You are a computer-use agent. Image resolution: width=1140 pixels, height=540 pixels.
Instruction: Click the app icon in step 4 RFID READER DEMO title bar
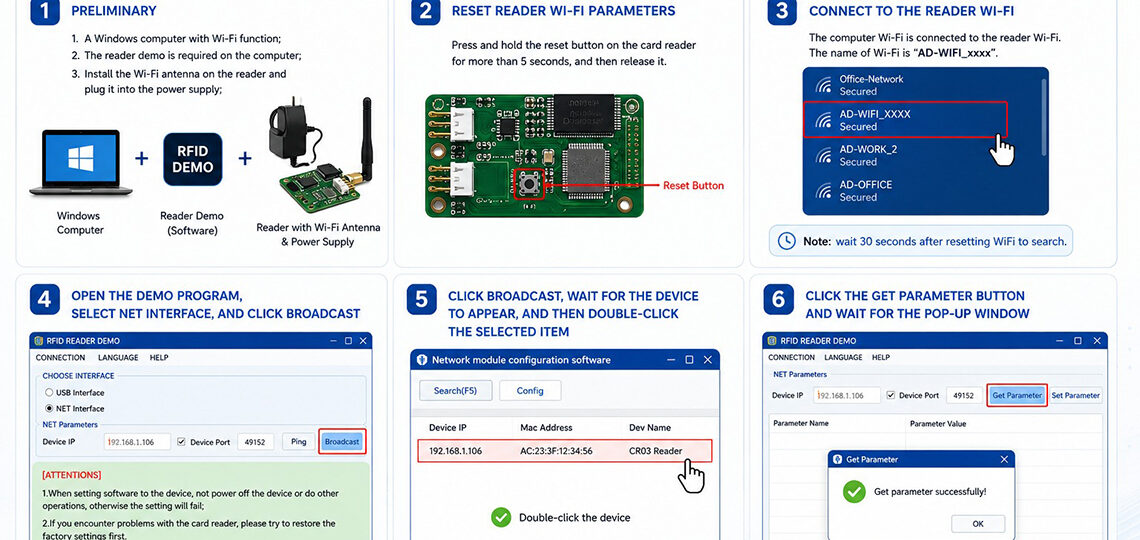click(x=41, y=341)
